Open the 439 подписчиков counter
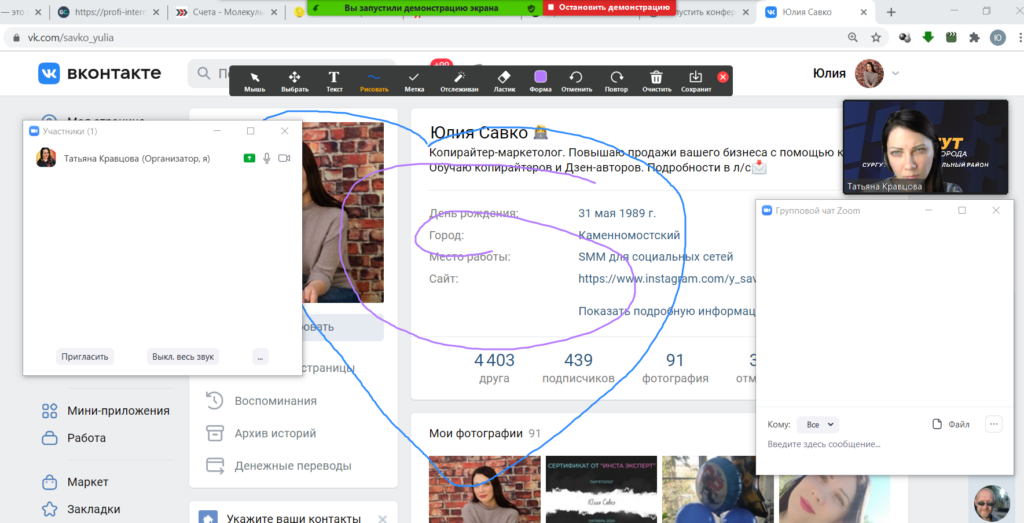Screen dimensions: 1024x523 pyautogui.click(x=578, y=368)
